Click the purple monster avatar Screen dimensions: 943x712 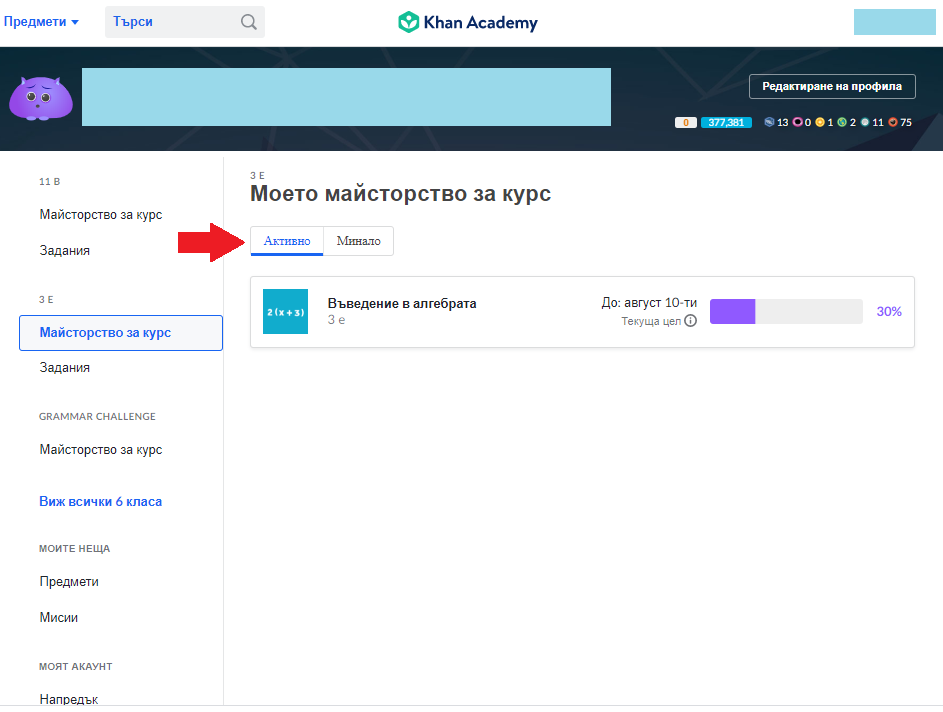click(x=41, y=97)
